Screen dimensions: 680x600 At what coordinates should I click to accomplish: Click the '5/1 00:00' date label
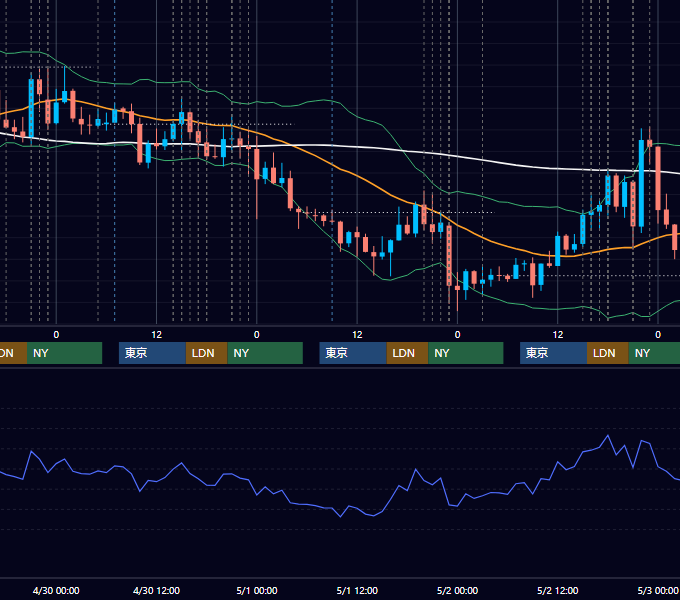[x=257, y=590]
